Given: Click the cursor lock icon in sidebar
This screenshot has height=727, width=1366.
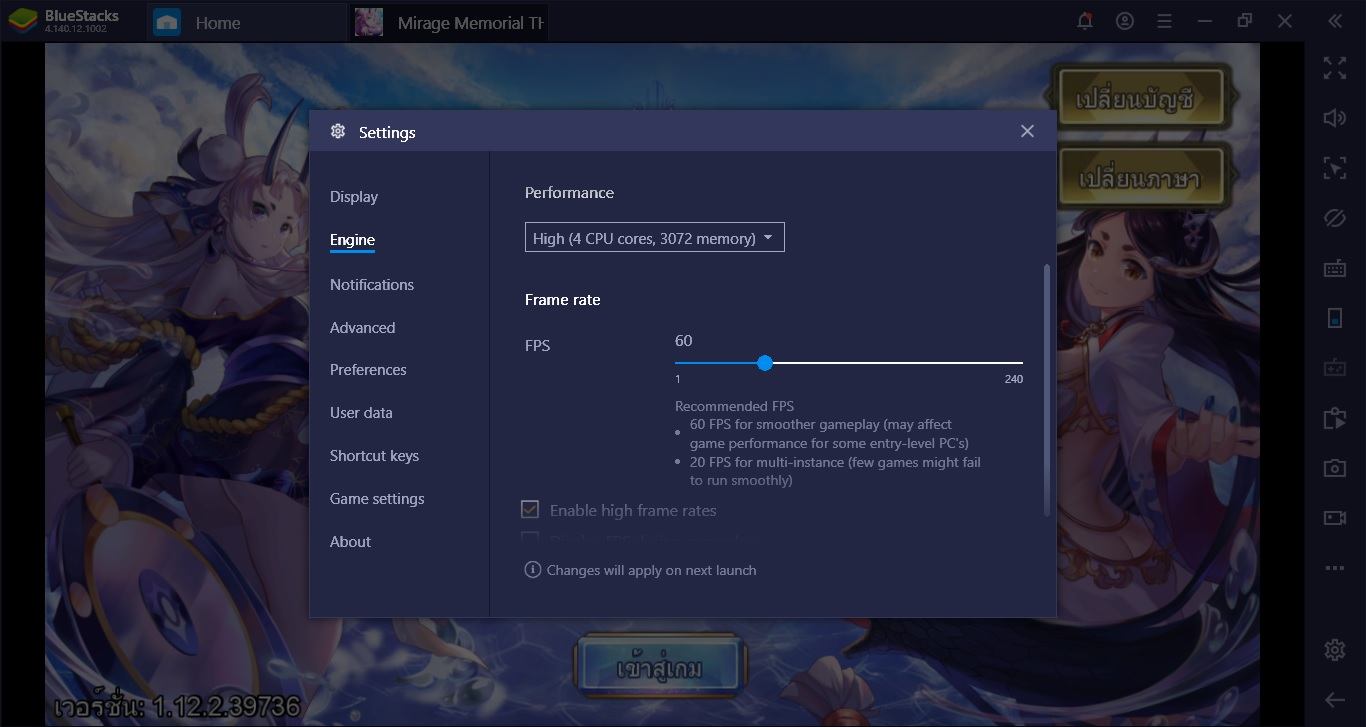Looking at the screenshot, I should 1335,168.
